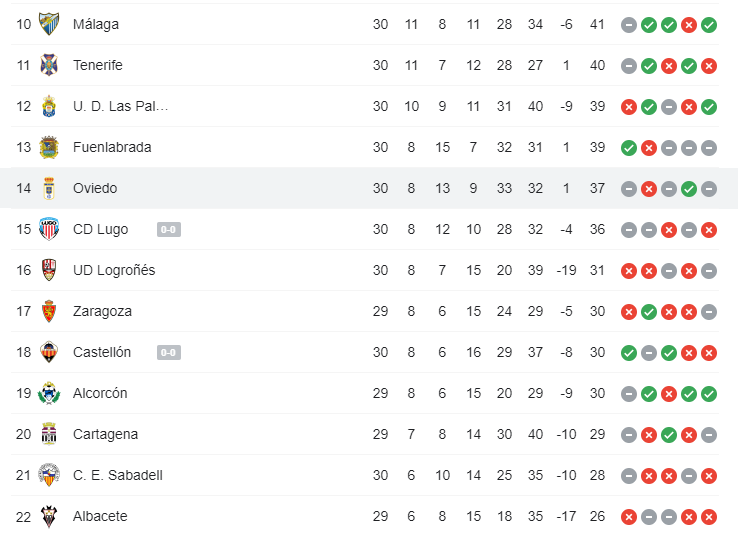Select the highlighted Oviedo standings row
This screenshot has width=738, height=538.
tap(369, 188)
